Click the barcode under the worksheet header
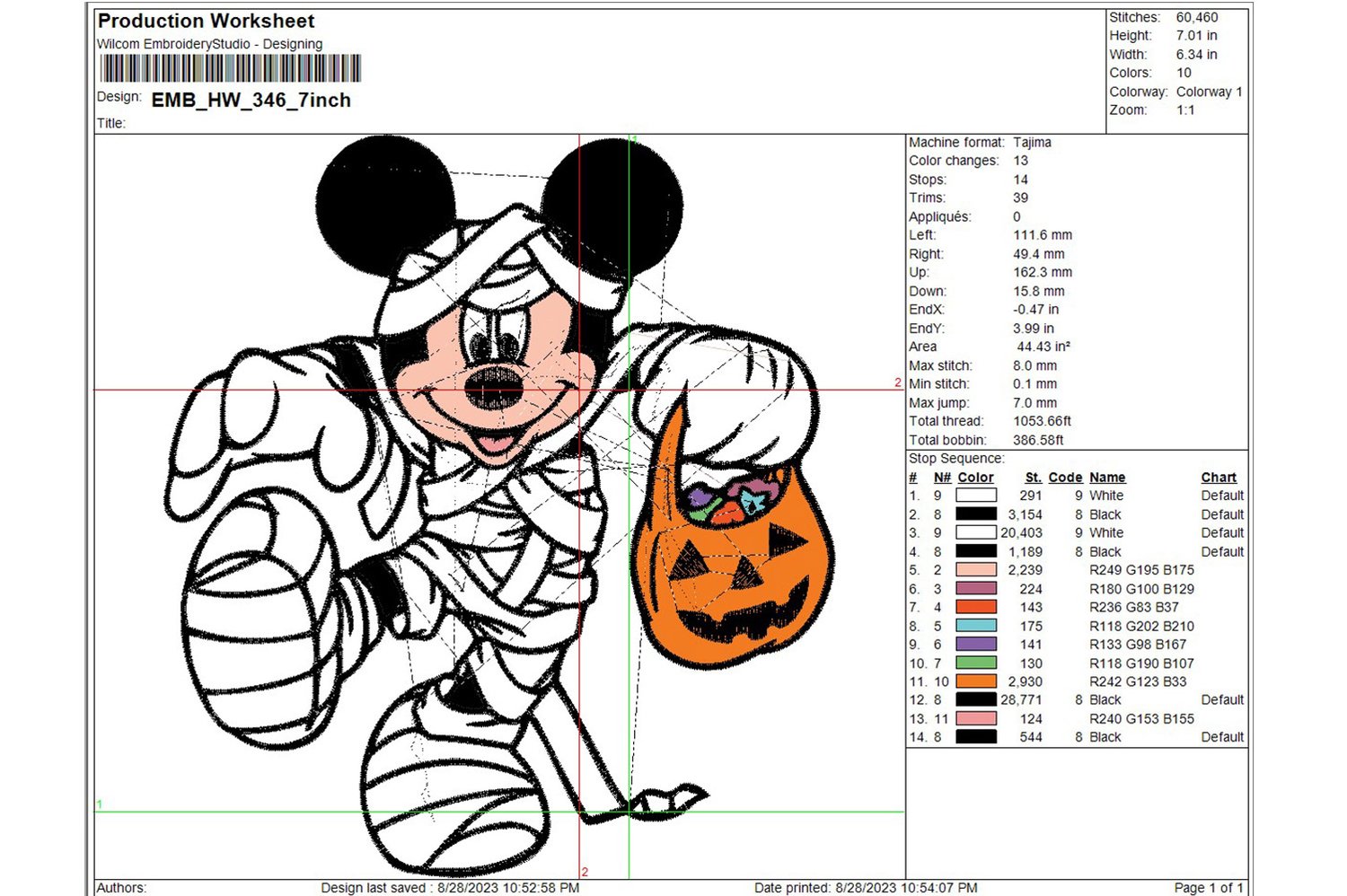Image resolution: width=1347 pixels, height=896 pixels. click(230, 68)
